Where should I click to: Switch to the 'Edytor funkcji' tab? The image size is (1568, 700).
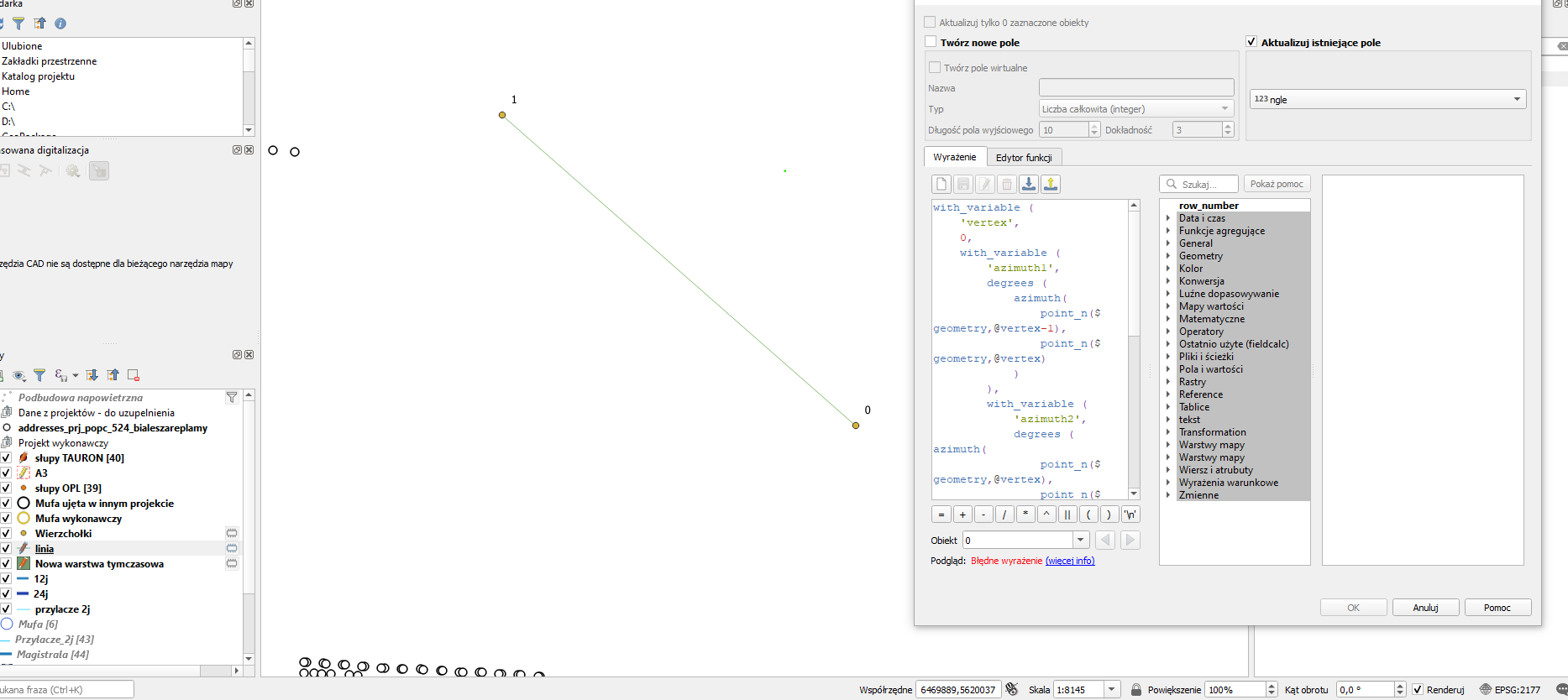[1024, 157]
